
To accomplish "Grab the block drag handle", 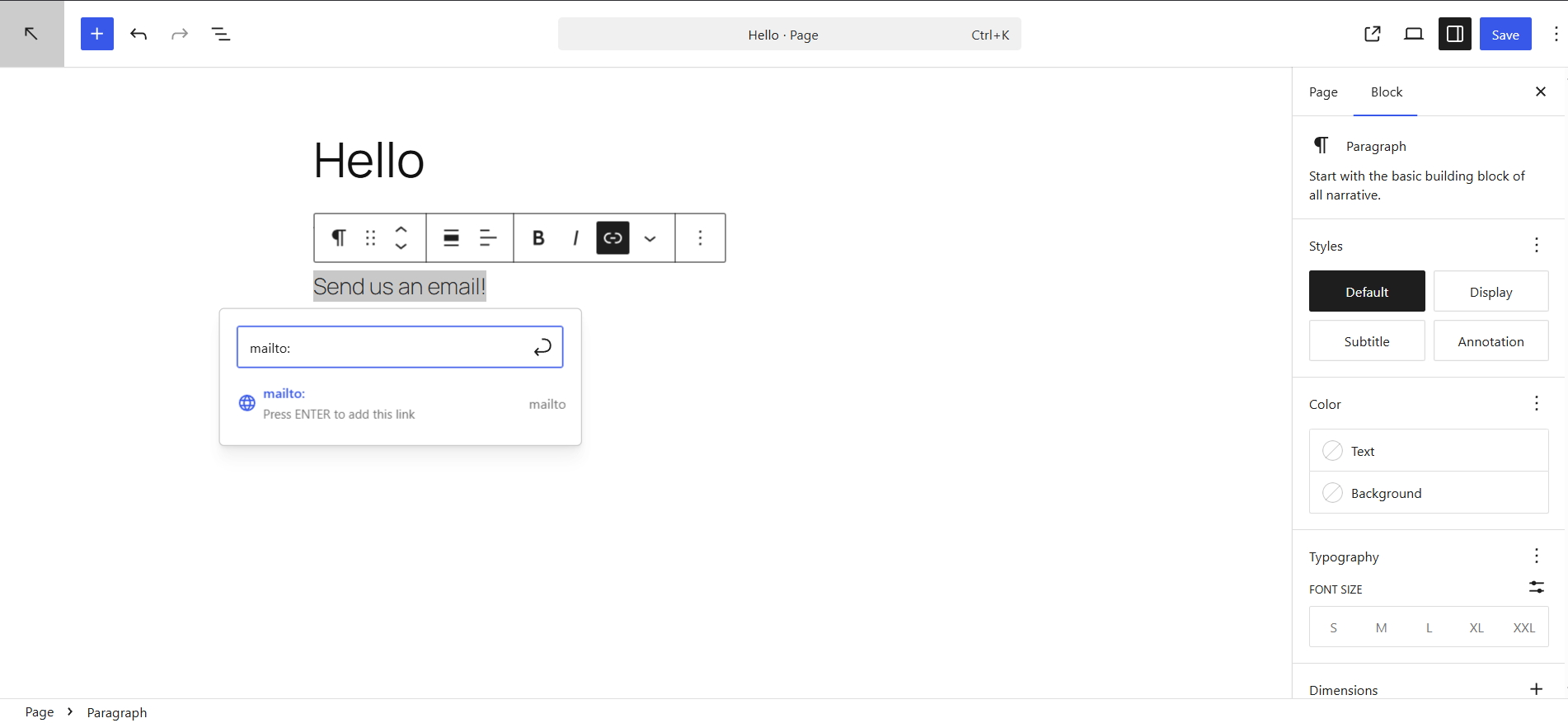I will click(370, 238).
